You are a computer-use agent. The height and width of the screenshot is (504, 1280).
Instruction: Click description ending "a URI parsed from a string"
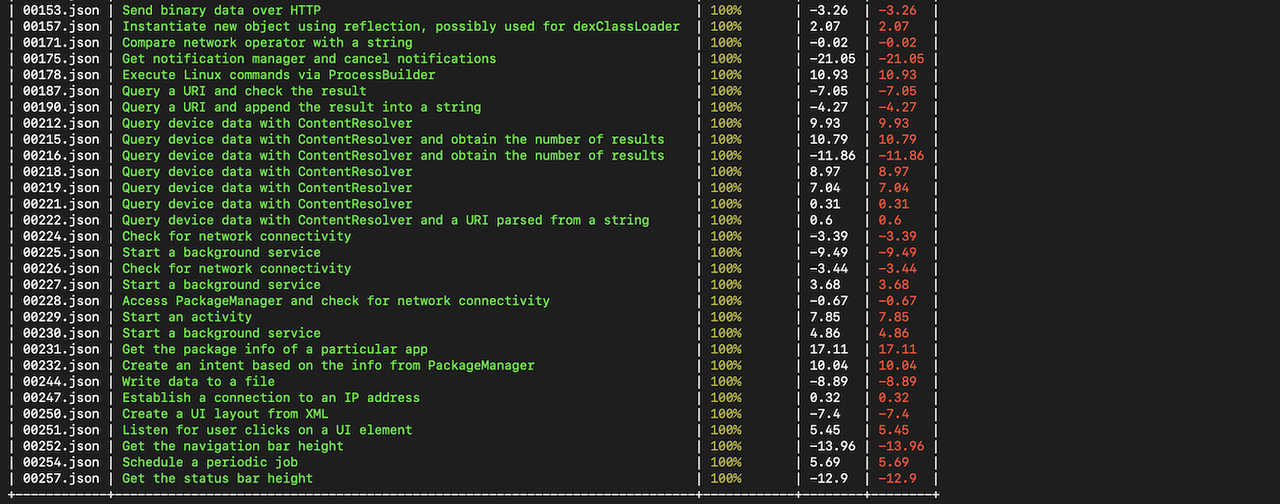coord(385,220)
